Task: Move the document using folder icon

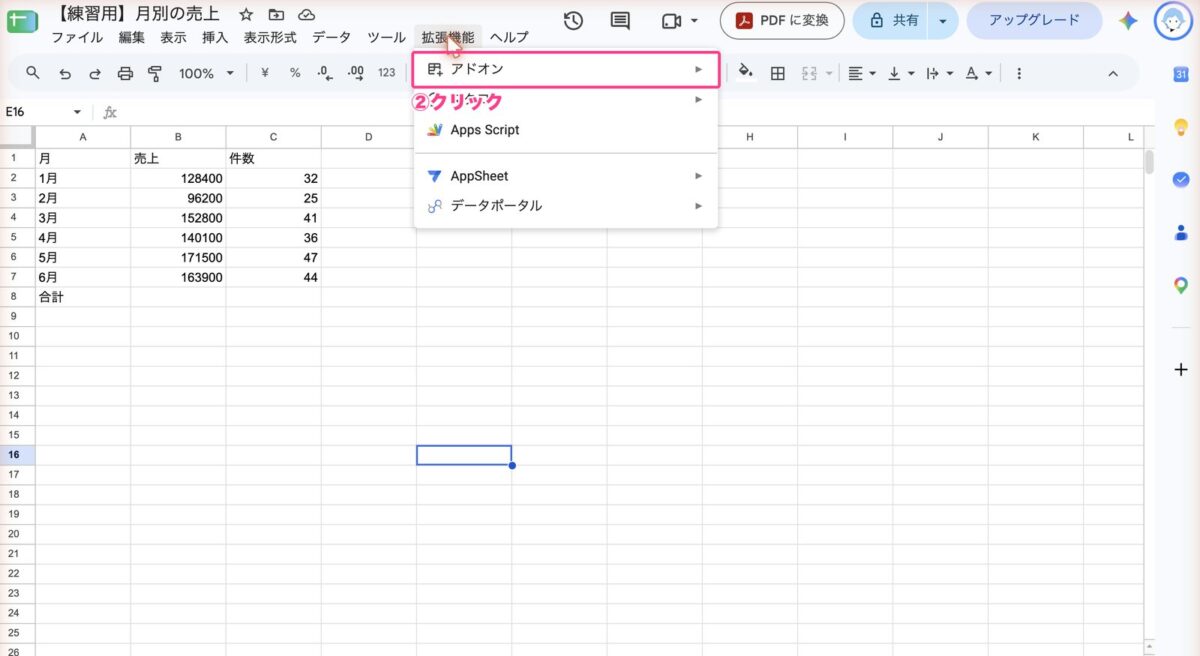Action: tap(276, 15)
